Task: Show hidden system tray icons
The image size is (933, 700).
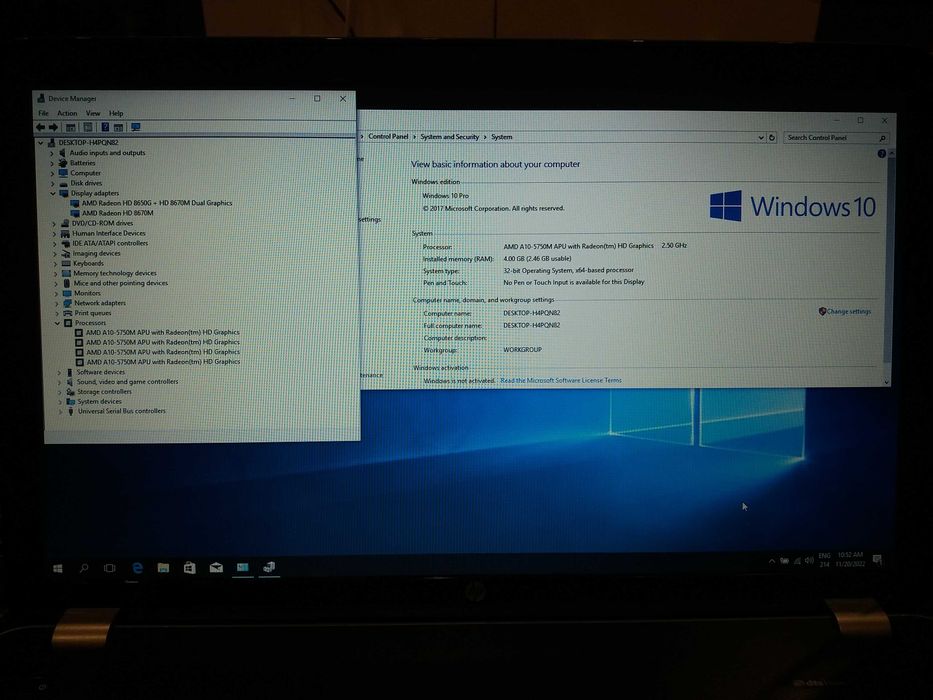Action: 772,561
